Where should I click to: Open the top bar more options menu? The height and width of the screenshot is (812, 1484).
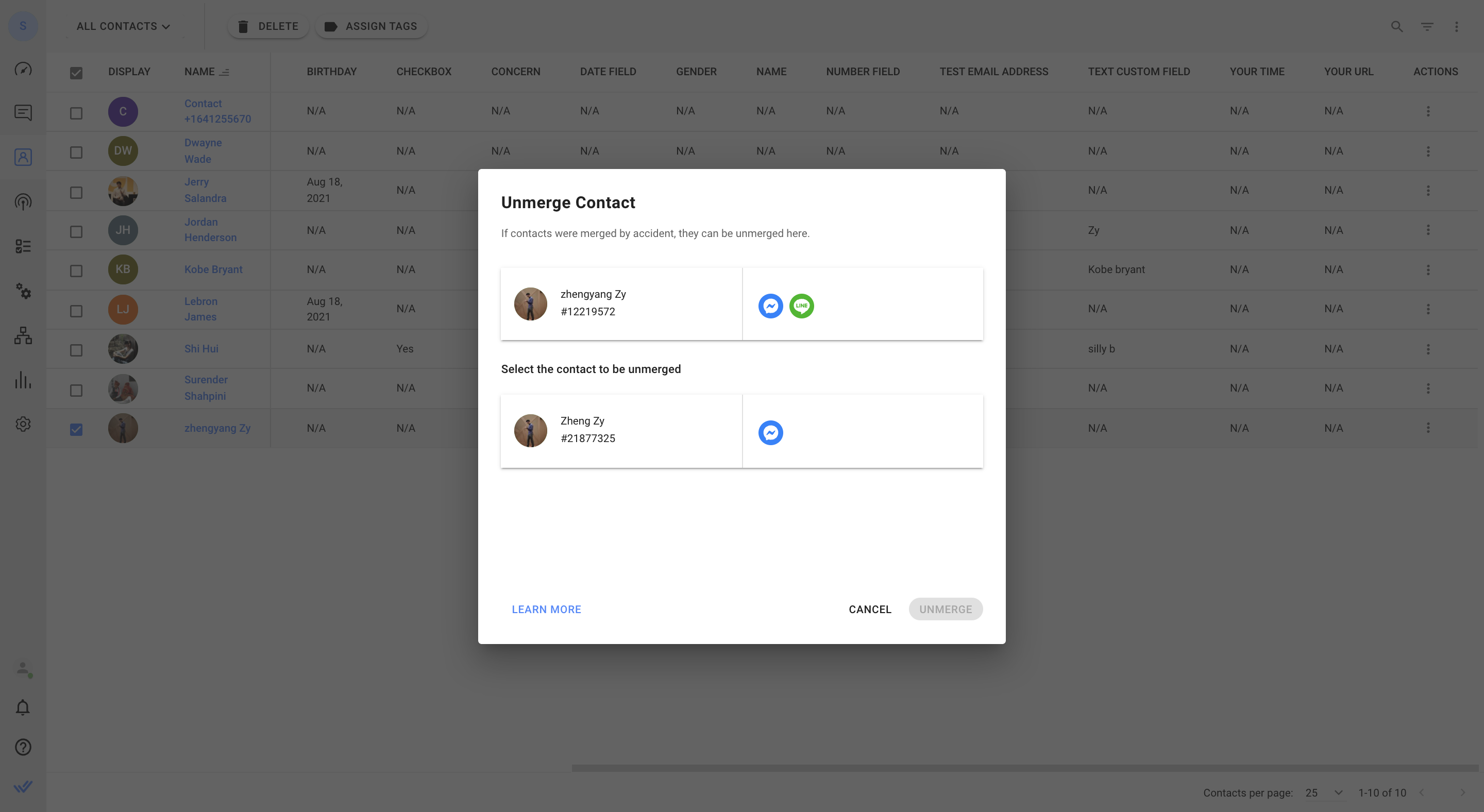point(1456,26)
